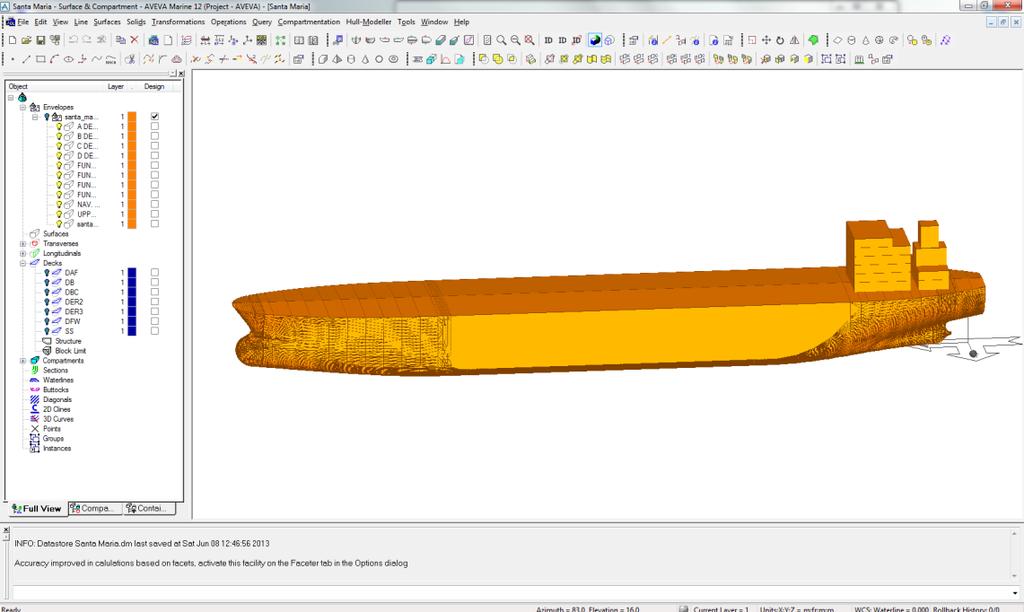Click orange color swatch for santa_ma envelope
The width and height of the screenshot is (1024, 612).
point(132,116)
